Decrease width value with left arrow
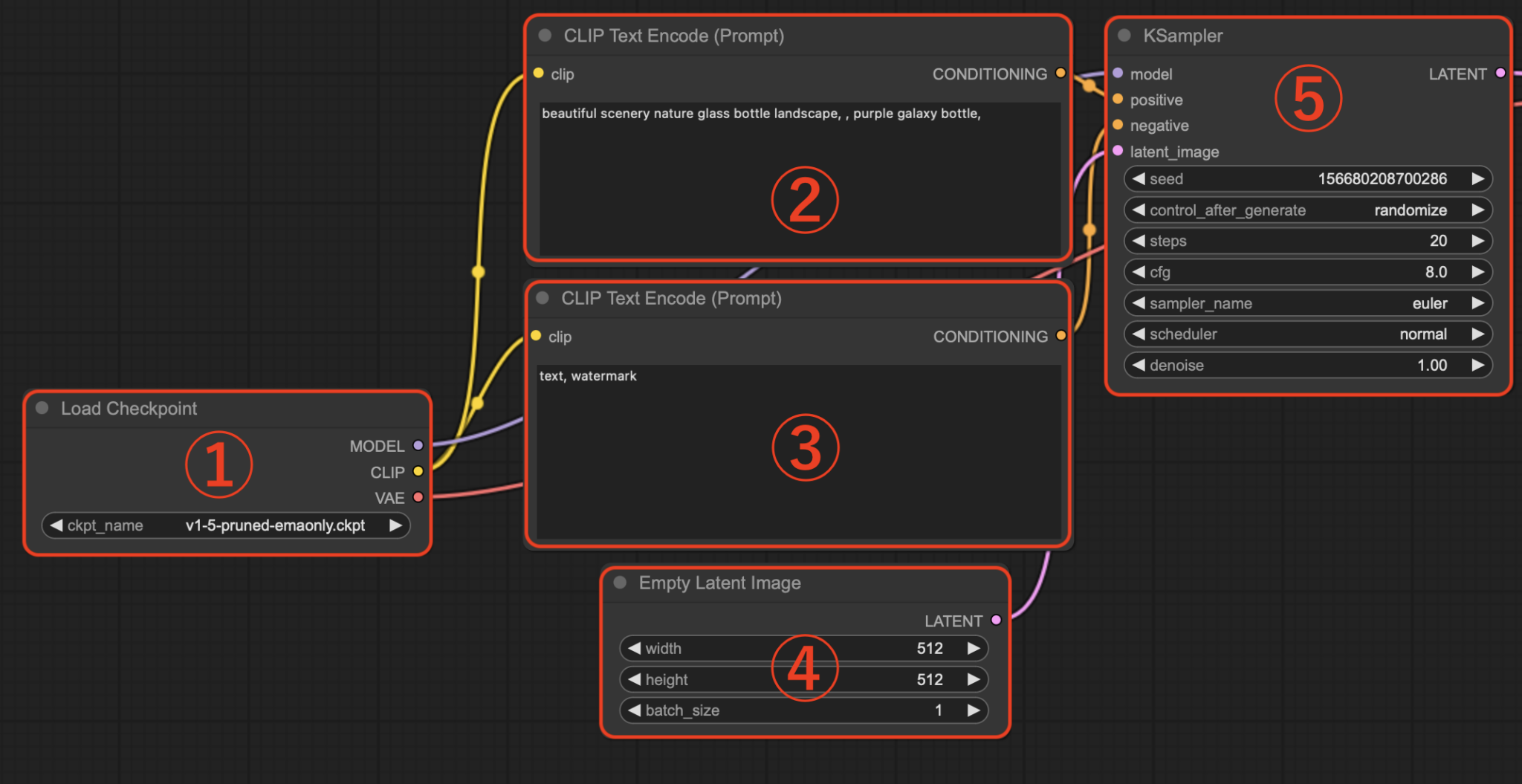This screenshot has width=1522, height=784. point(634,648)
